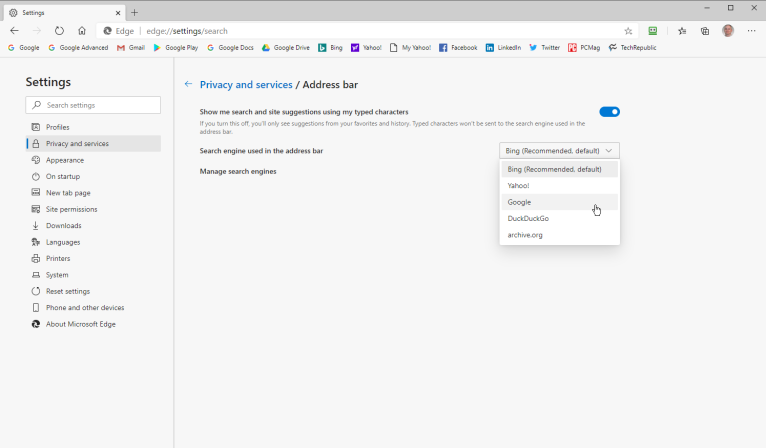
Task: Reload the page with refresh icon
Action: click(59, 31)
